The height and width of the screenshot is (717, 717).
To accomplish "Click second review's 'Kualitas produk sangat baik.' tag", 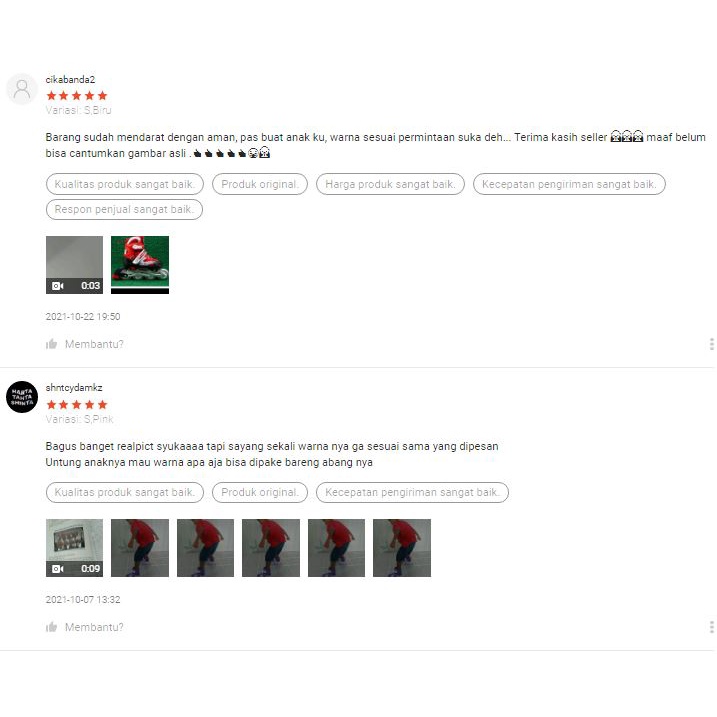I will click(x=125, y=492).
